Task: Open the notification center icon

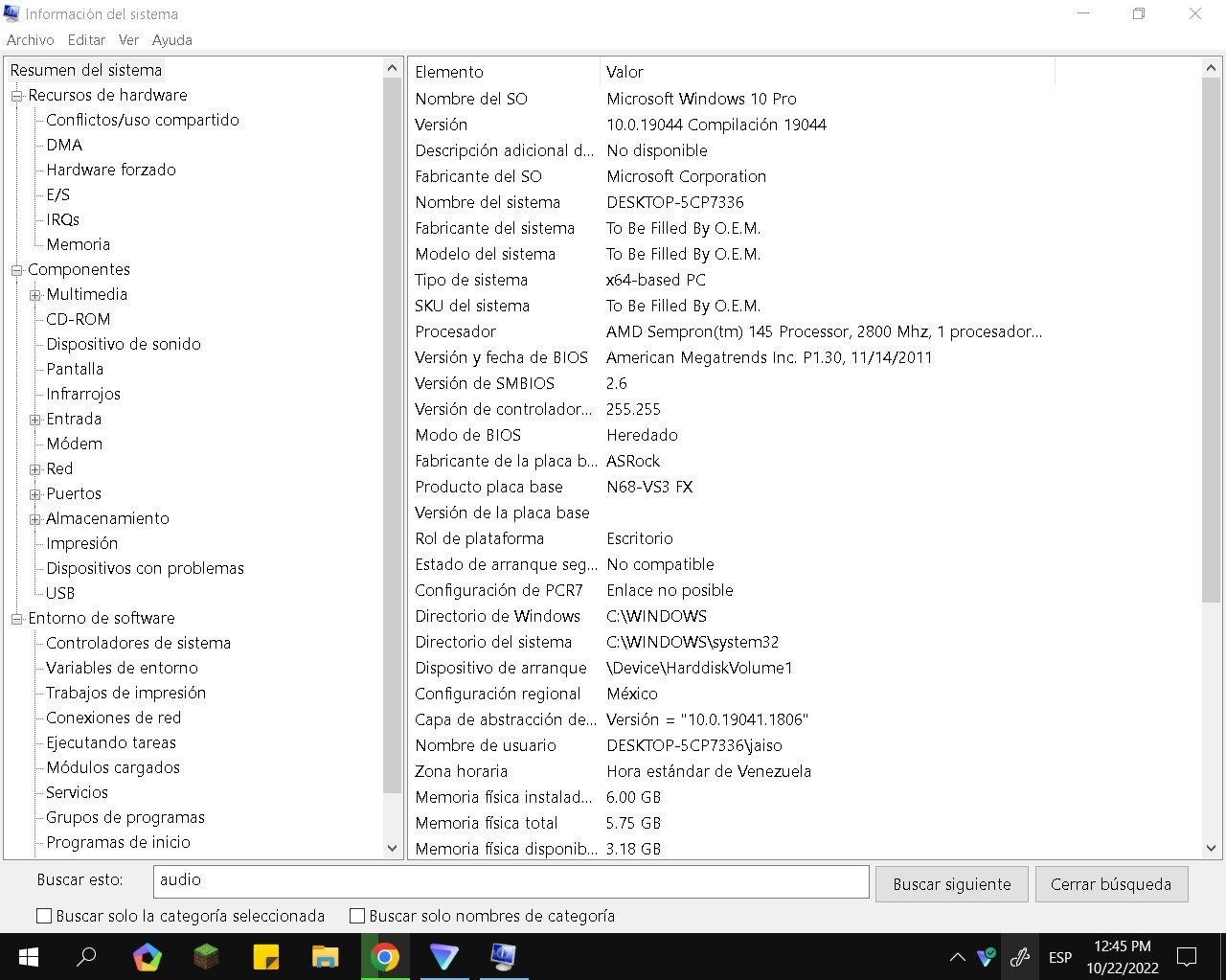Action: pos(1187,956)
